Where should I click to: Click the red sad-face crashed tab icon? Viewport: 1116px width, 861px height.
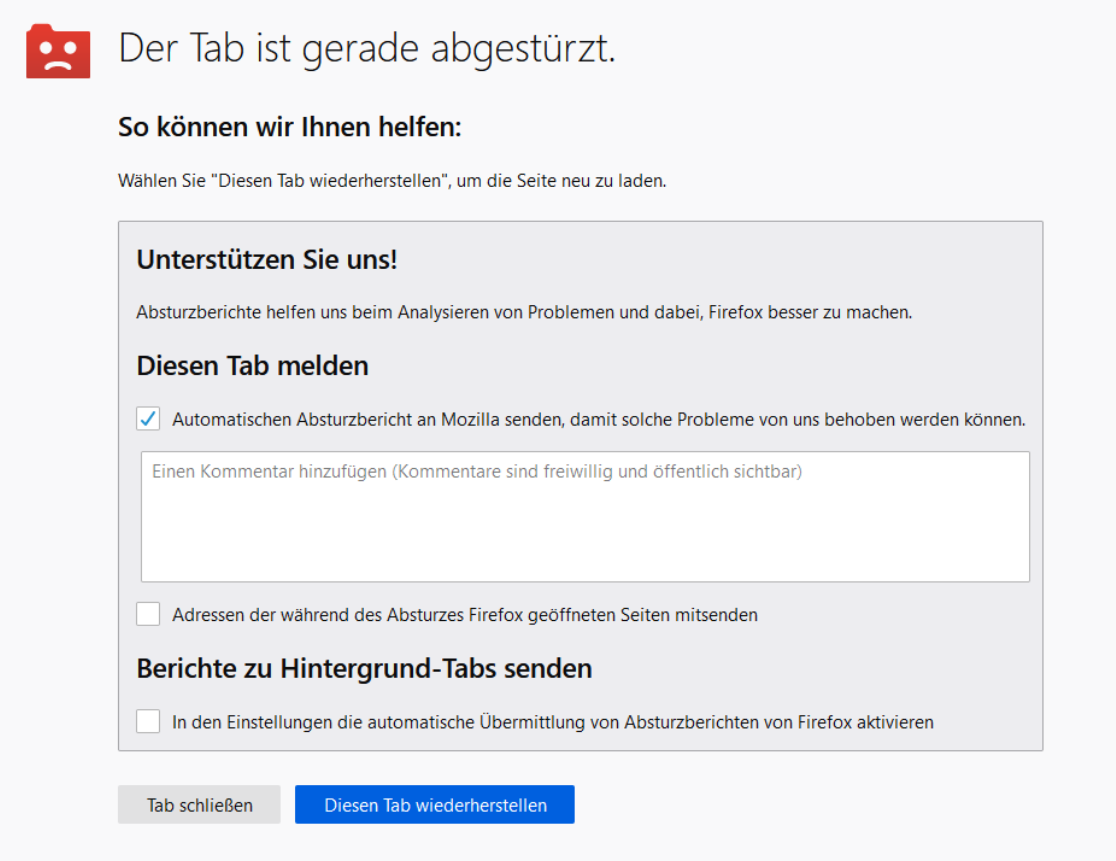58,51
